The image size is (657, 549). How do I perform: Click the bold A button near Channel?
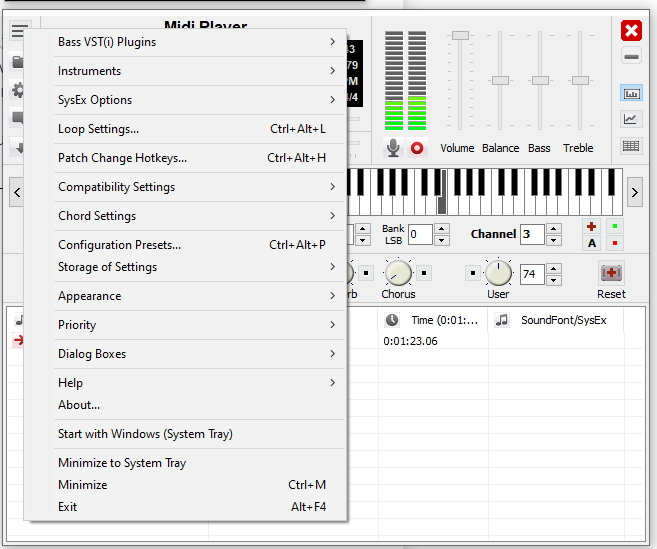coord(591,243)
